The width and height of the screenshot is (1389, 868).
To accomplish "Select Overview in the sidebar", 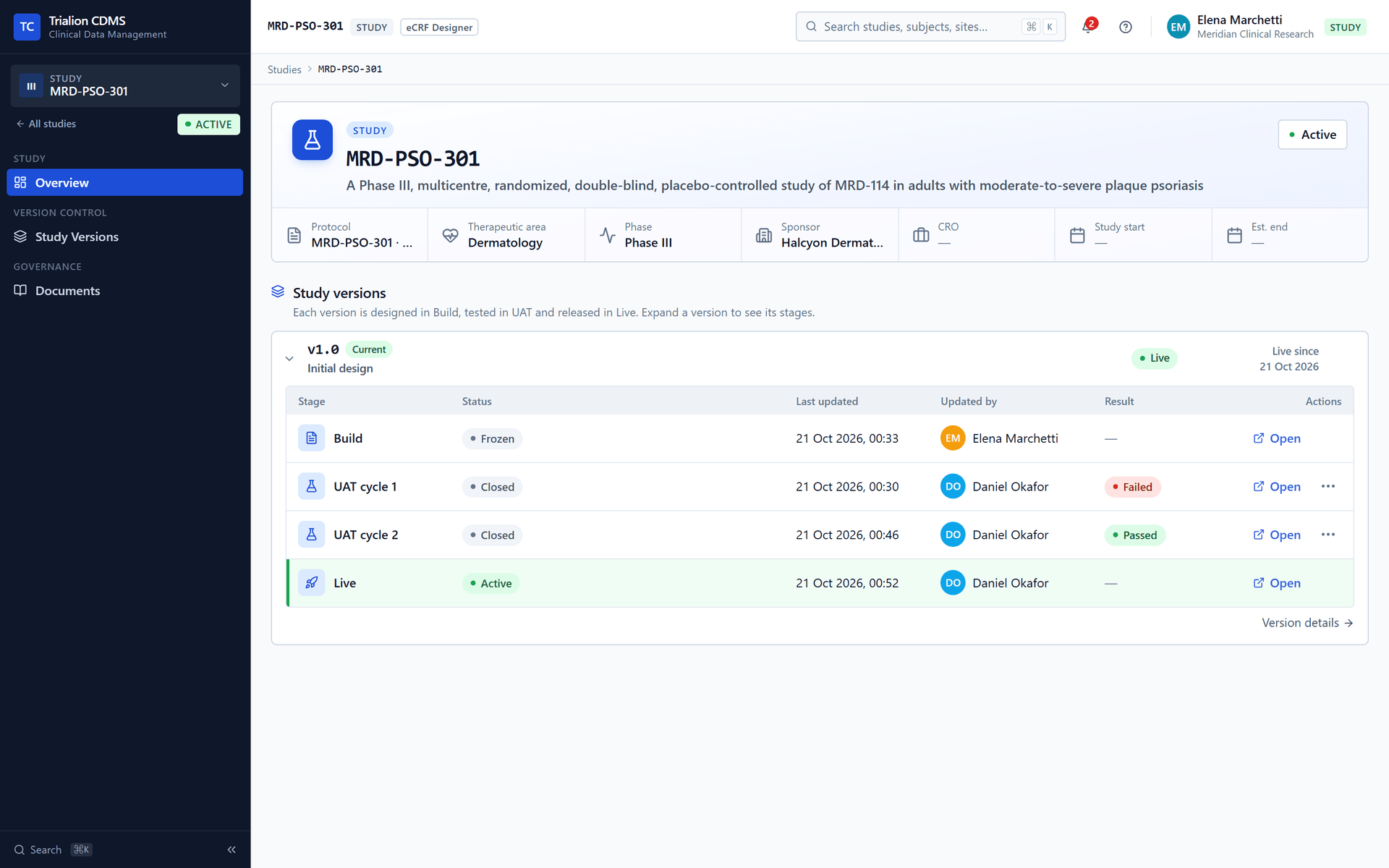I will tap(125, 183).
